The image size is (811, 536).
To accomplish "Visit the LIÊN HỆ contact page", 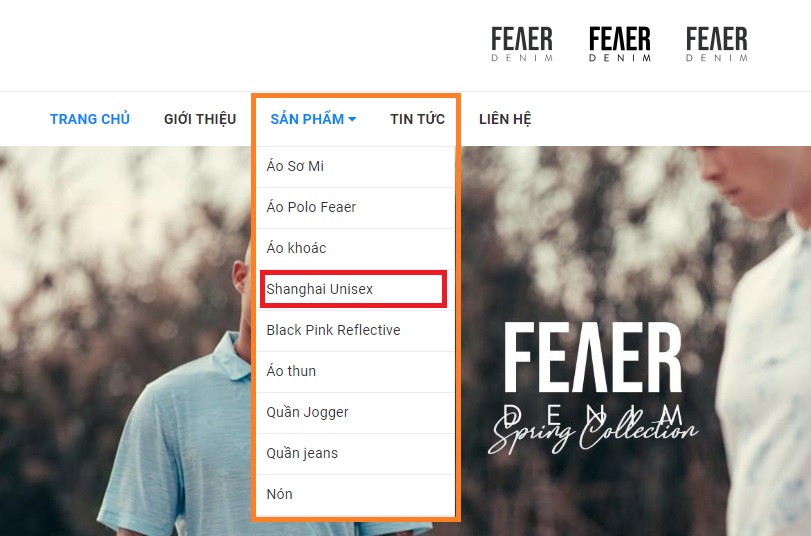I will point(505,119).
